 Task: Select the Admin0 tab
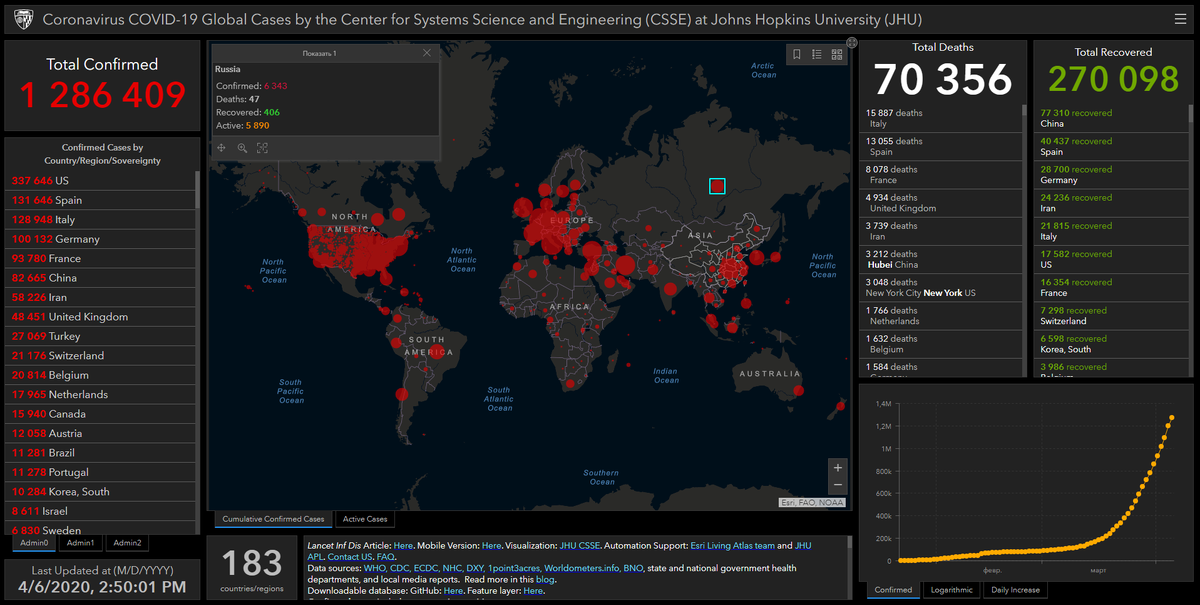click(x=33, y=543)
